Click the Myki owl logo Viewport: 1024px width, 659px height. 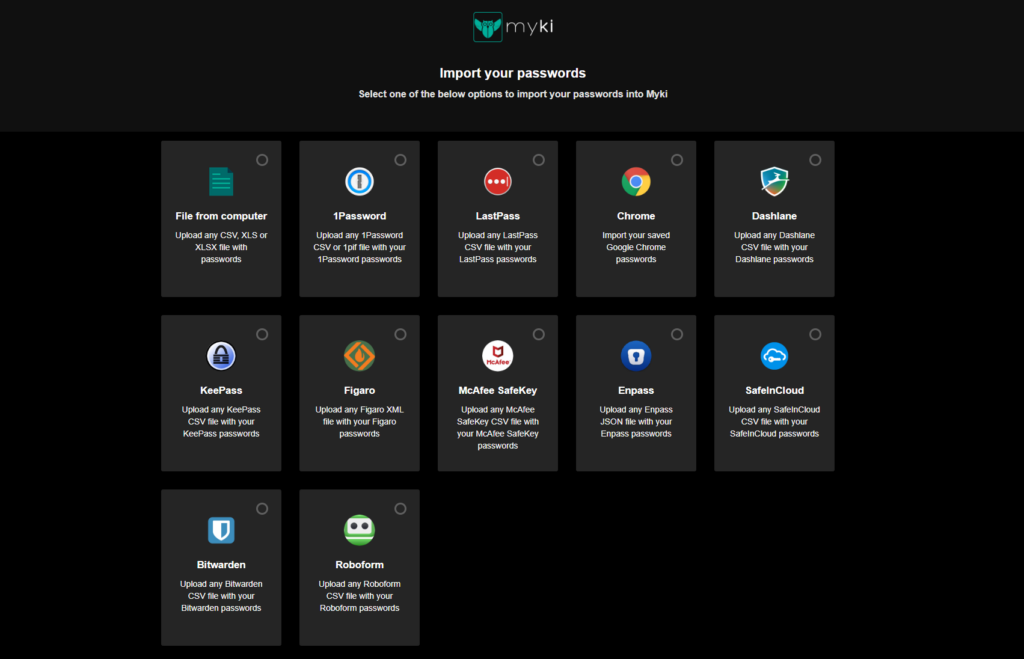487,27
